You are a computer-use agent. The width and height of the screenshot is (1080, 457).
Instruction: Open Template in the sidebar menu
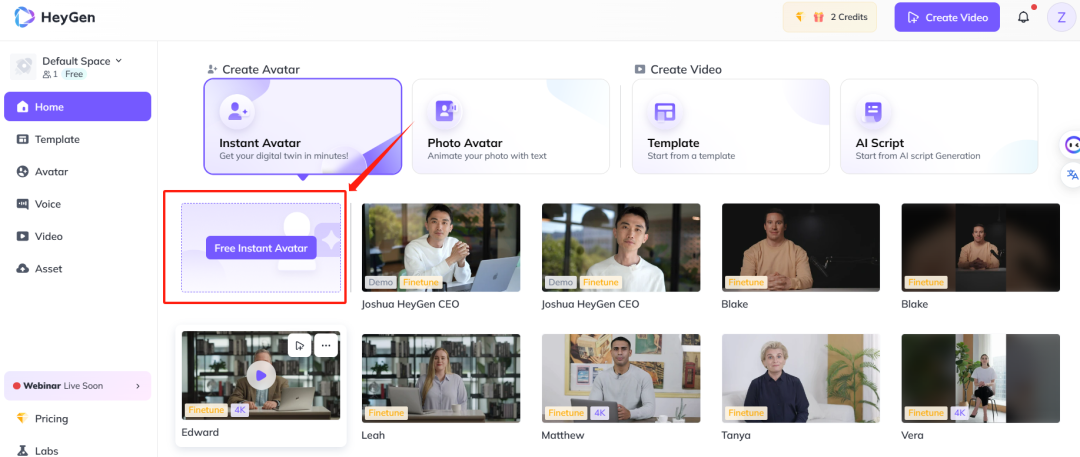(x=77, y=139)
